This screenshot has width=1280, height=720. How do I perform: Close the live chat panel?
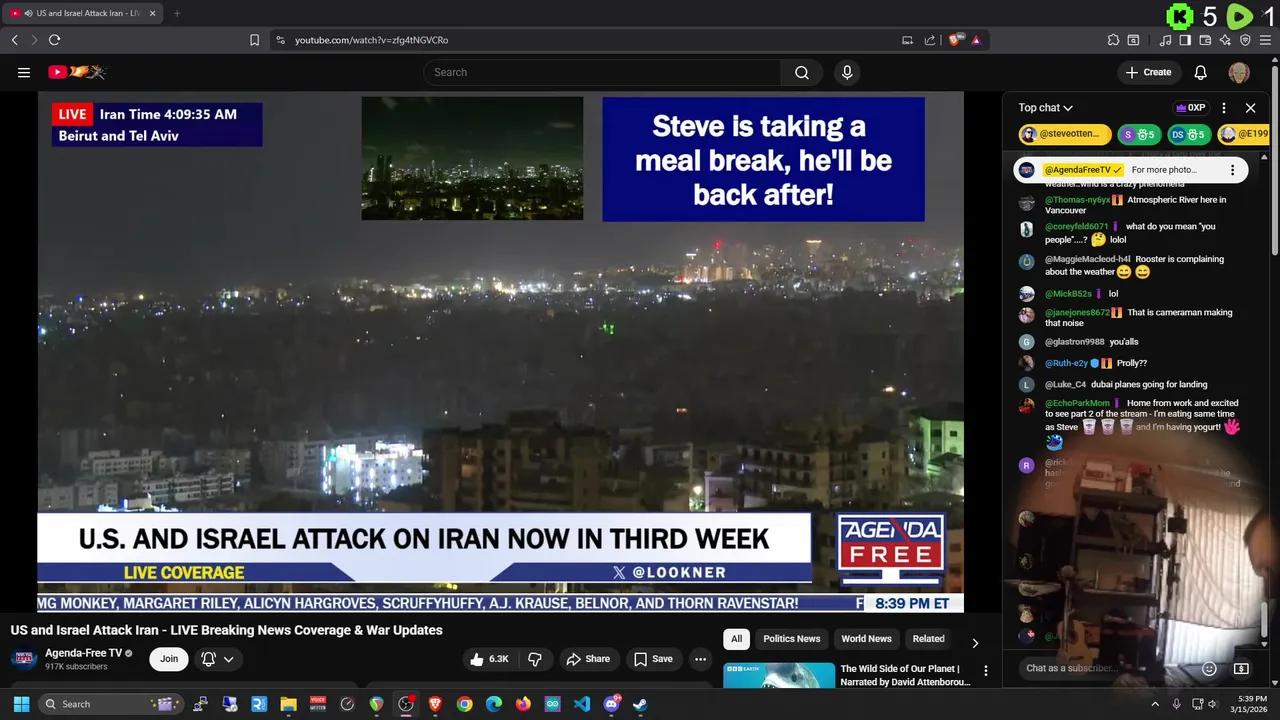point(1250,108)
